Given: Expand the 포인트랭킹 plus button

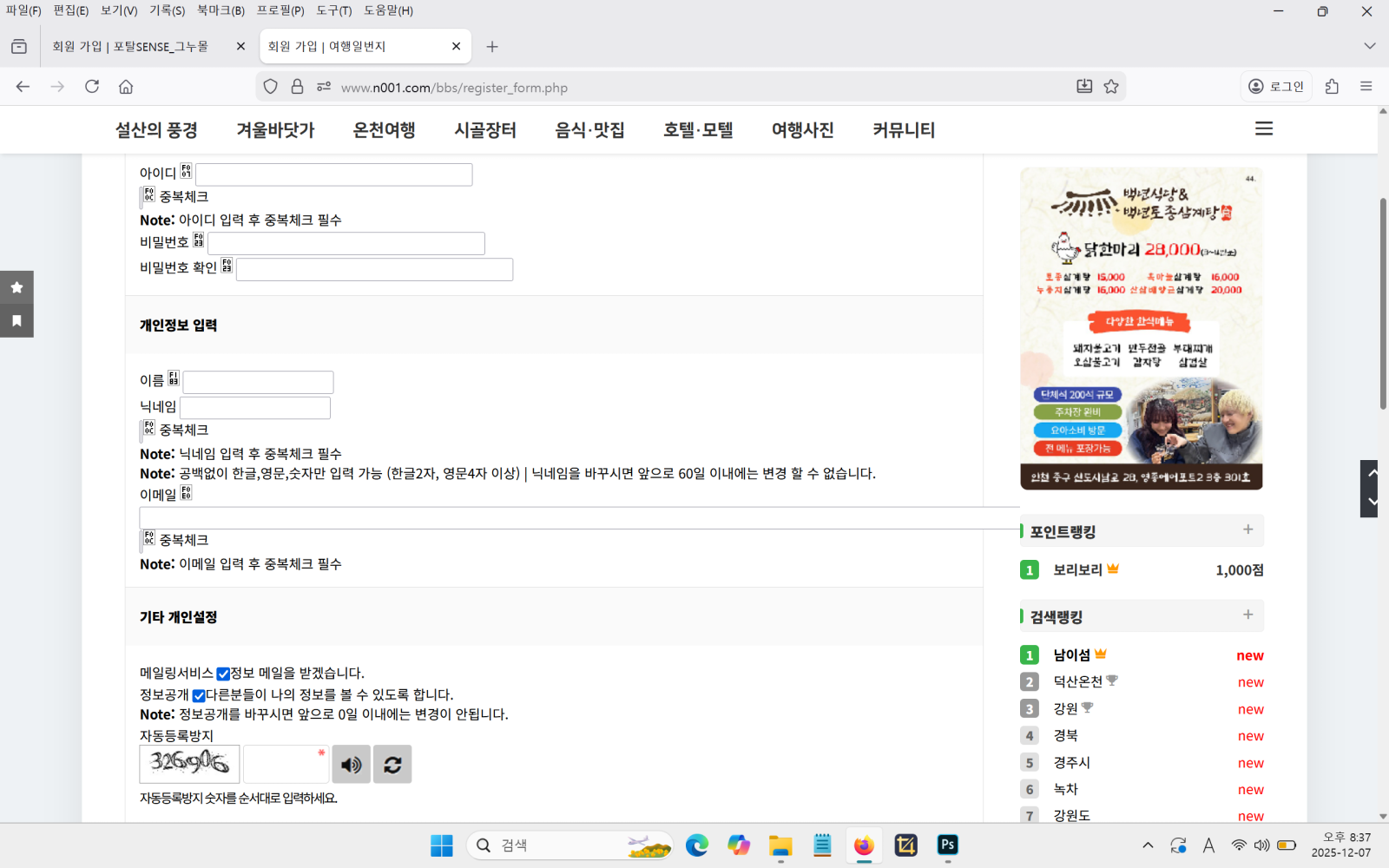Looking at the screenshot, I should 1247,529.
